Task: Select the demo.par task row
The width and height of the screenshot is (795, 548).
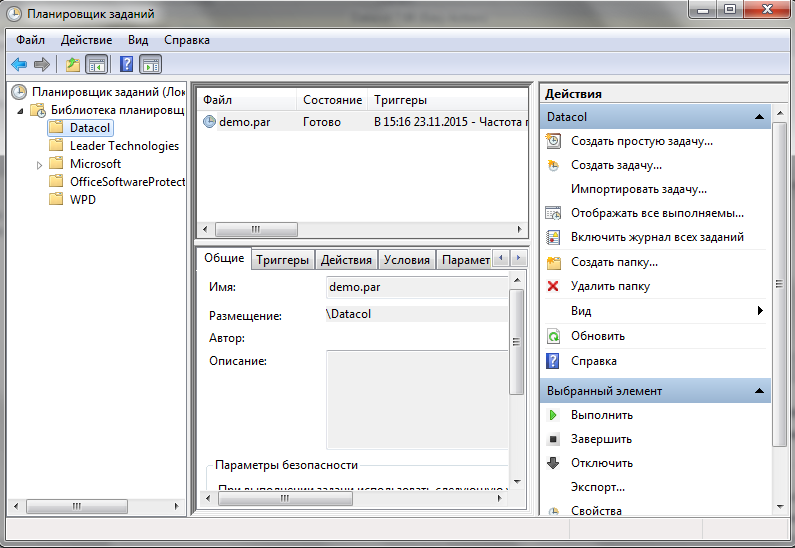Action: (362, 122)
